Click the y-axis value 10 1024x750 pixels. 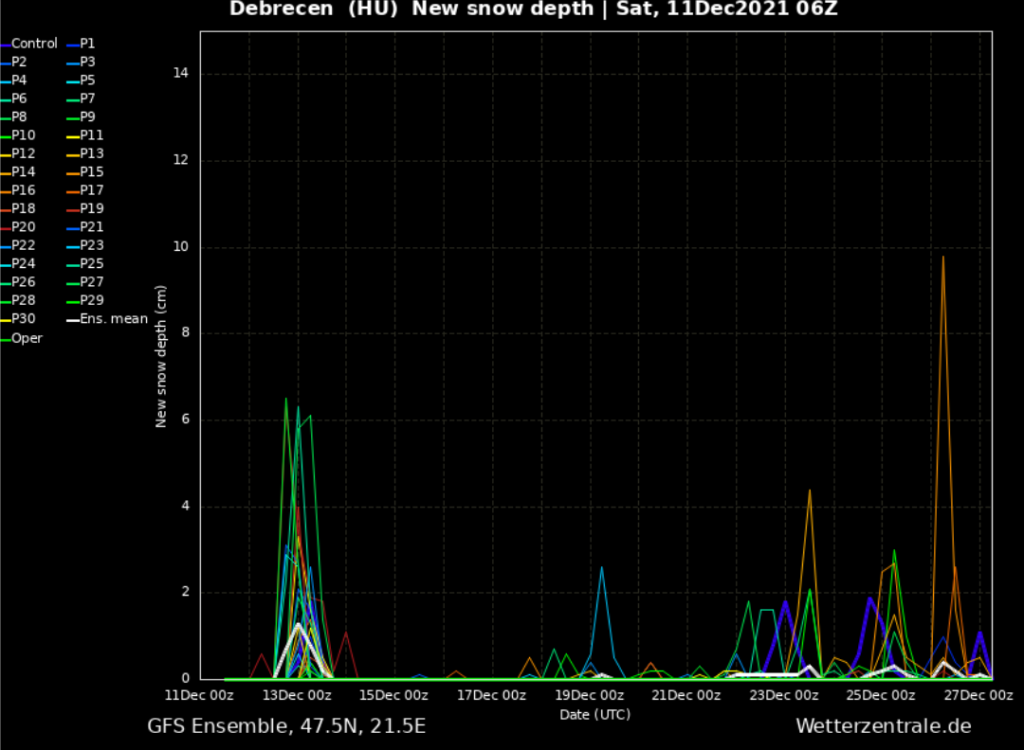[183, 247]
